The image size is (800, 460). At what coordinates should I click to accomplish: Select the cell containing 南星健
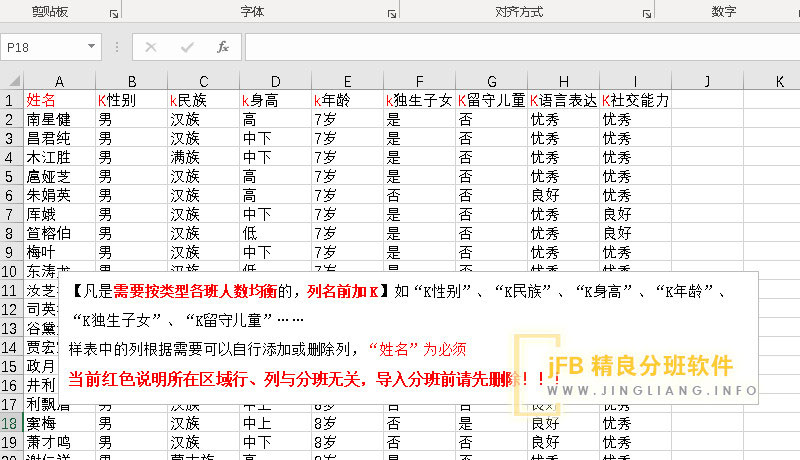(x=59, y=119)
